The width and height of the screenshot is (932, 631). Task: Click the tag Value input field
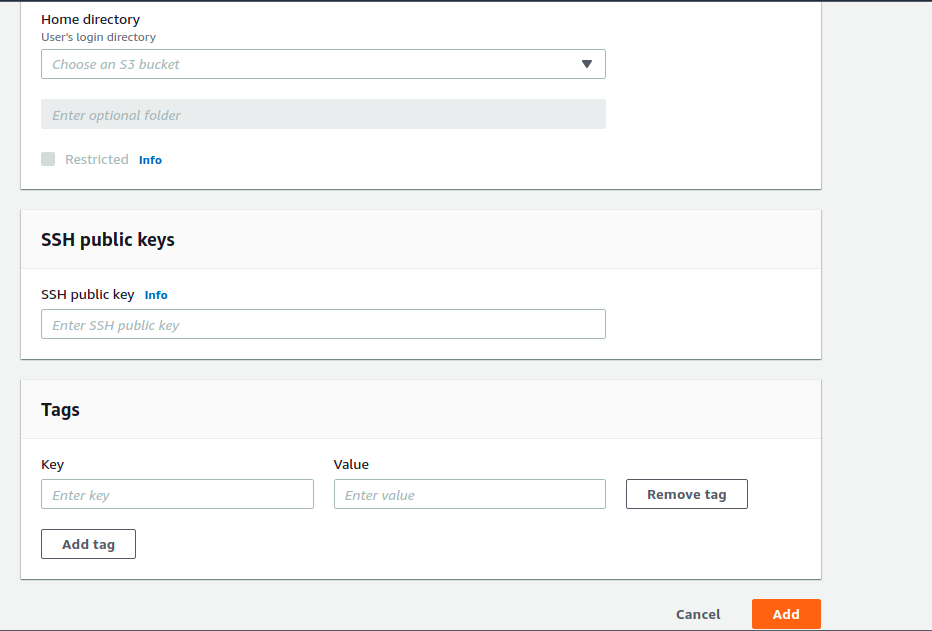(470, 494)
